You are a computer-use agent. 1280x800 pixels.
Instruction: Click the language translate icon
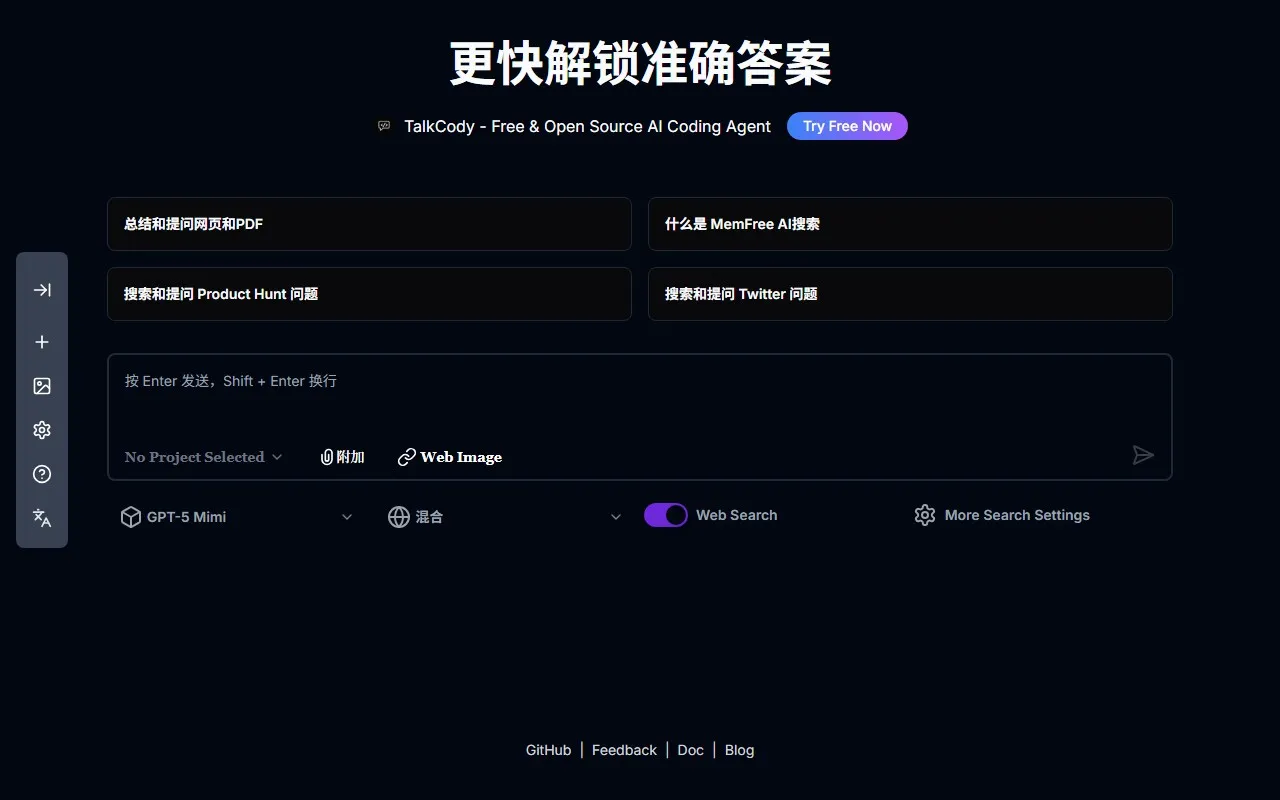coord(42,518)
